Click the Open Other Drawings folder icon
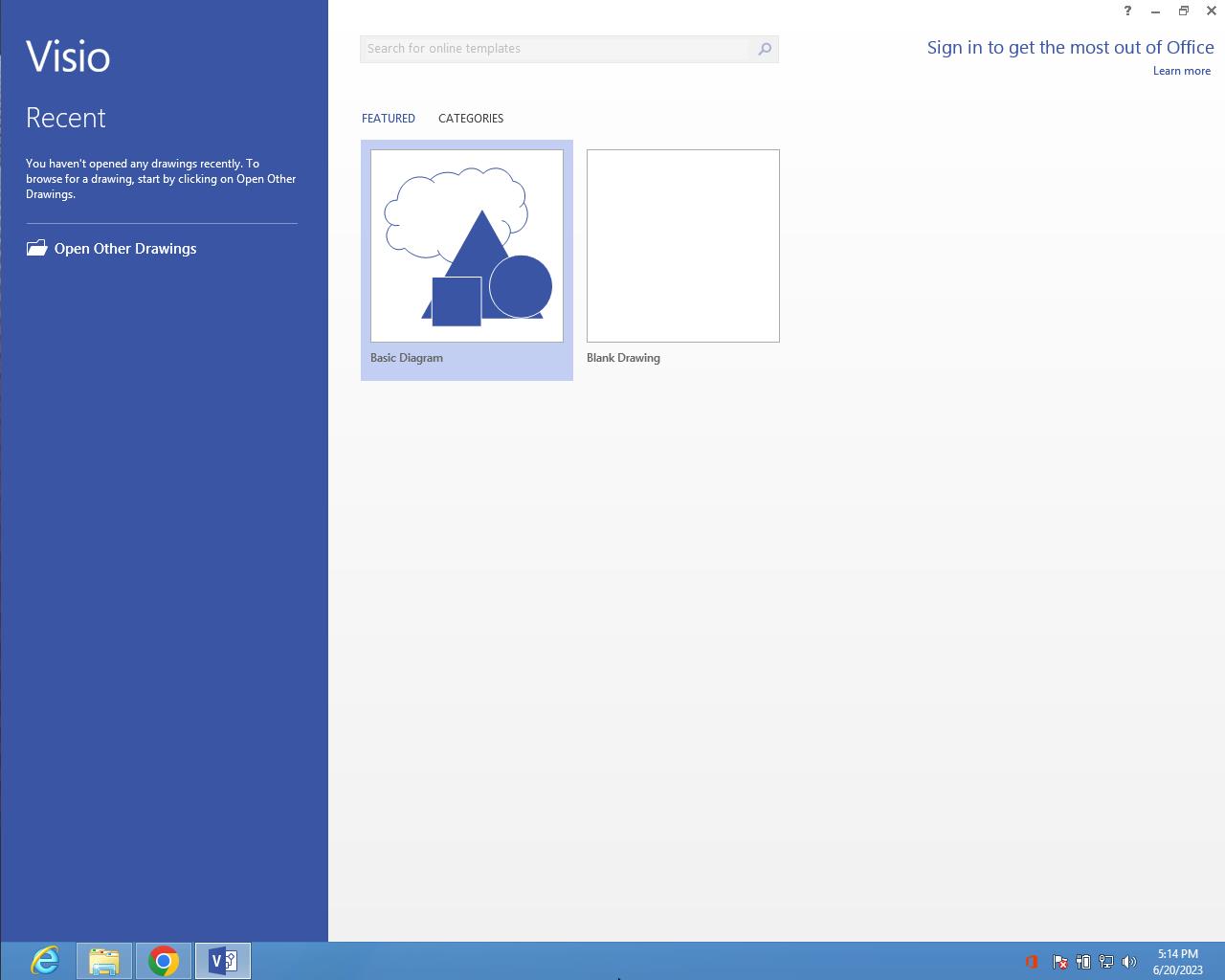 tap(36, 248)
